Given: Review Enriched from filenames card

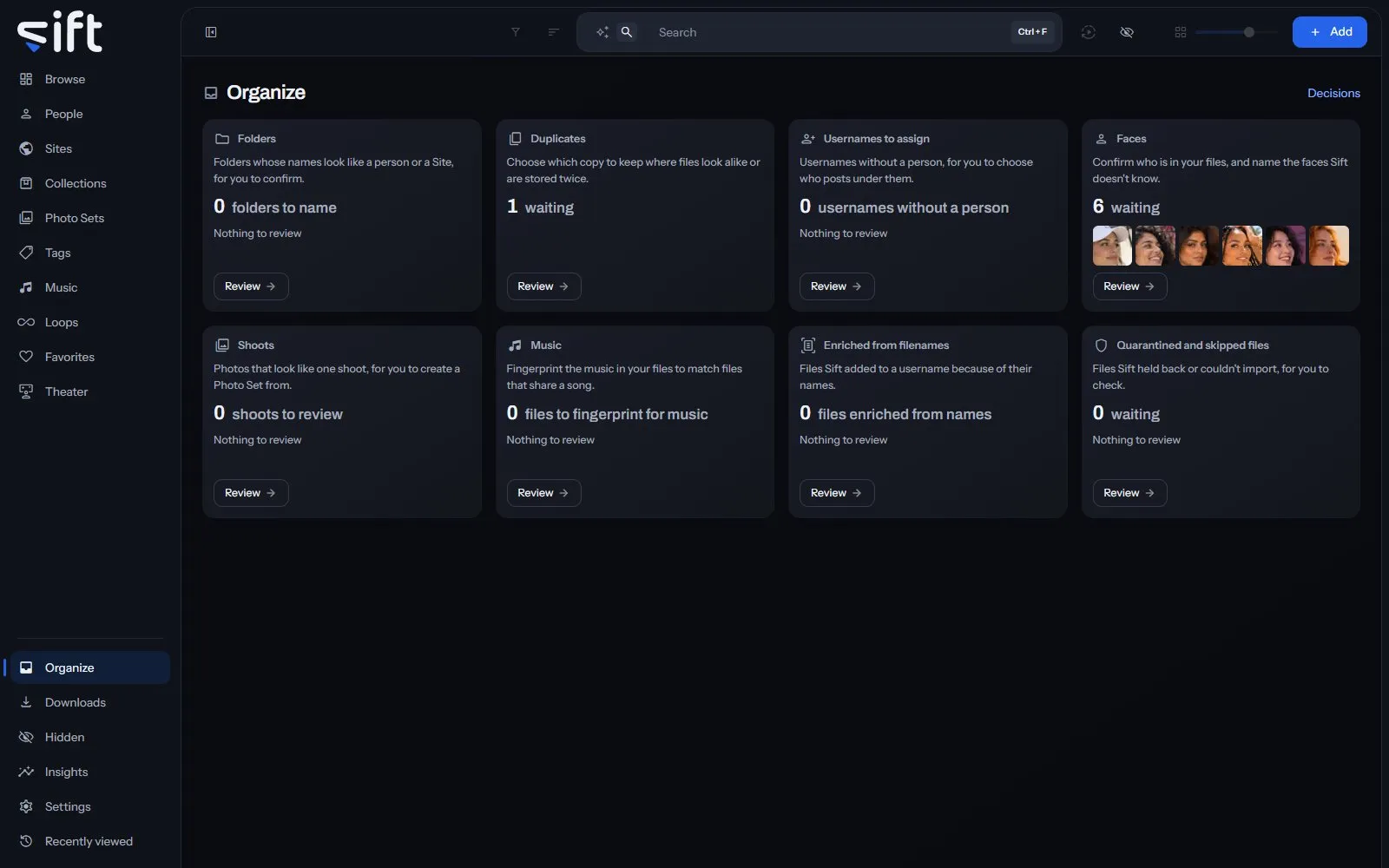Looking at the screenshot, I should pyautogui.click(x=837, y=493).
